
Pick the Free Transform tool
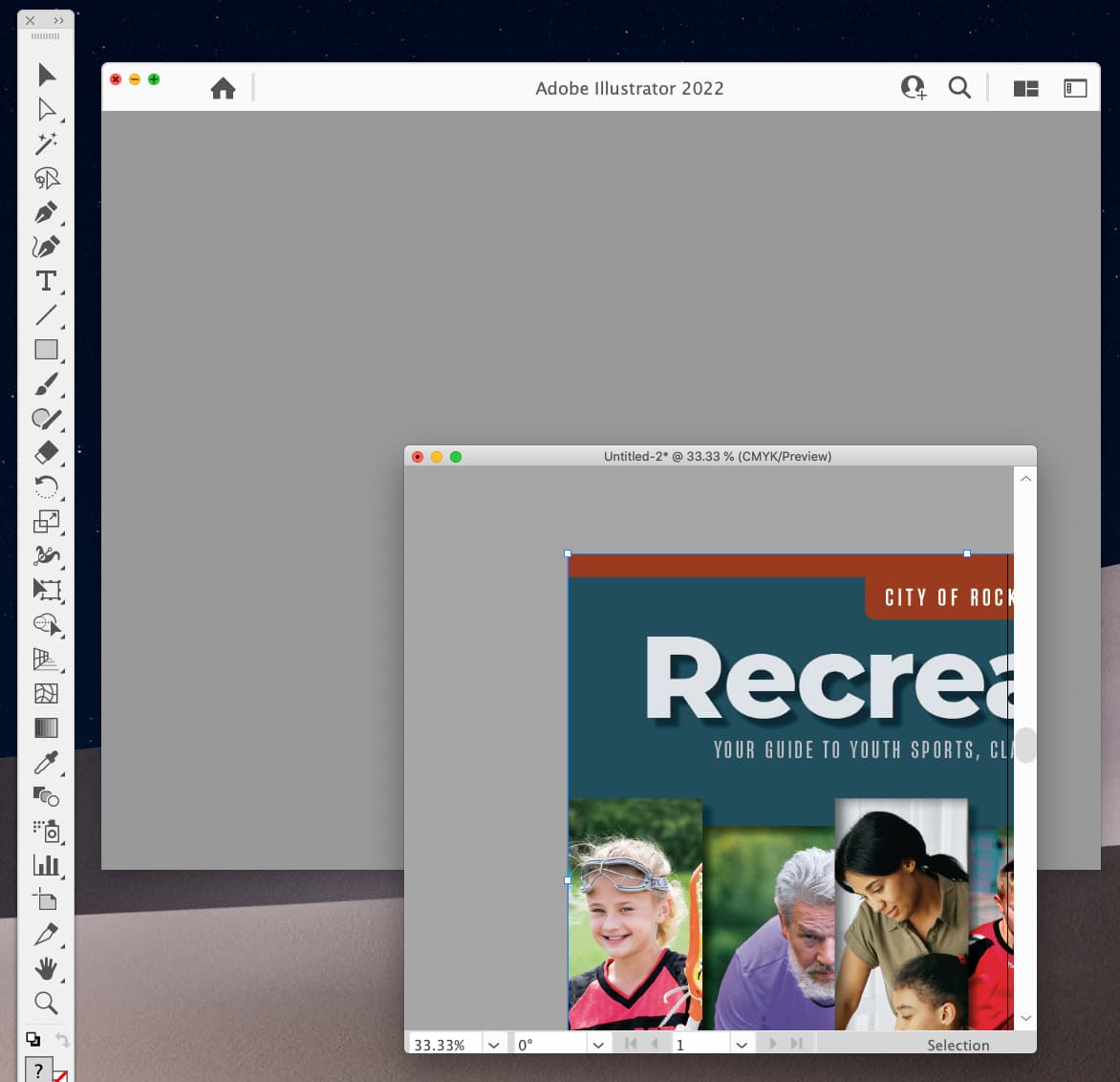(x=47, y=590)
